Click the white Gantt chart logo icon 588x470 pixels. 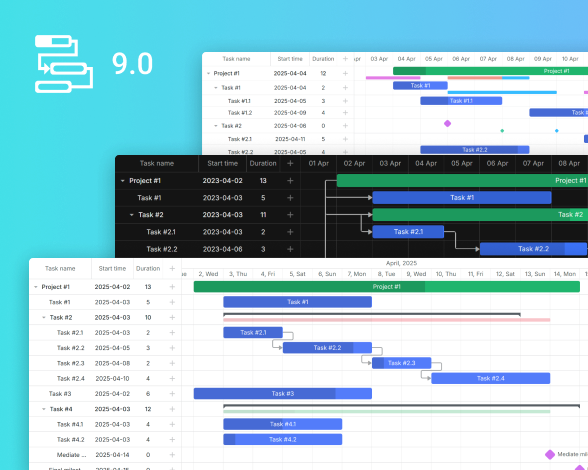click(64, 64)
